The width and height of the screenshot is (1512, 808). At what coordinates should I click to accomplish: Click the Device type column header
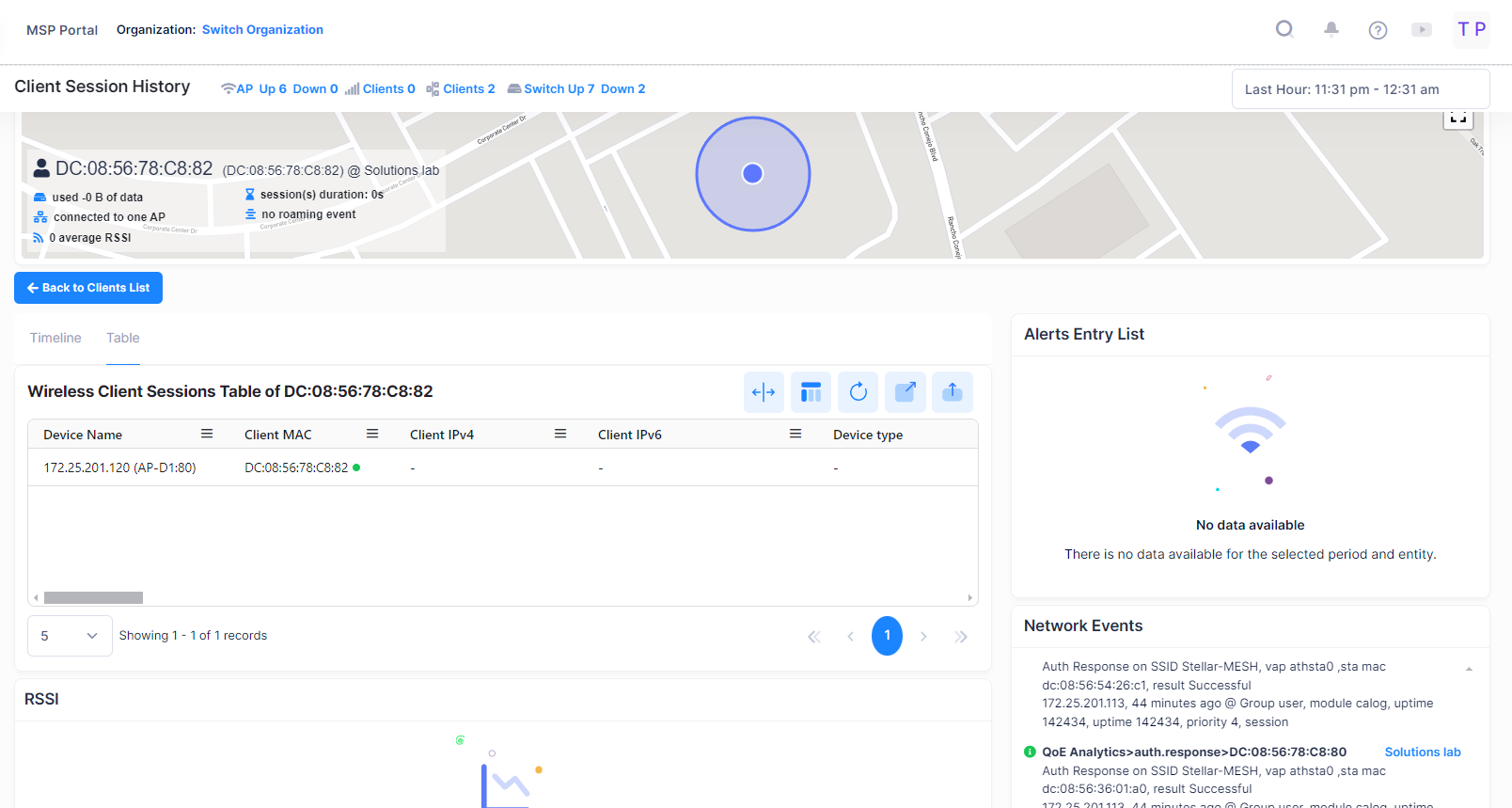click(x=867, y=435)
